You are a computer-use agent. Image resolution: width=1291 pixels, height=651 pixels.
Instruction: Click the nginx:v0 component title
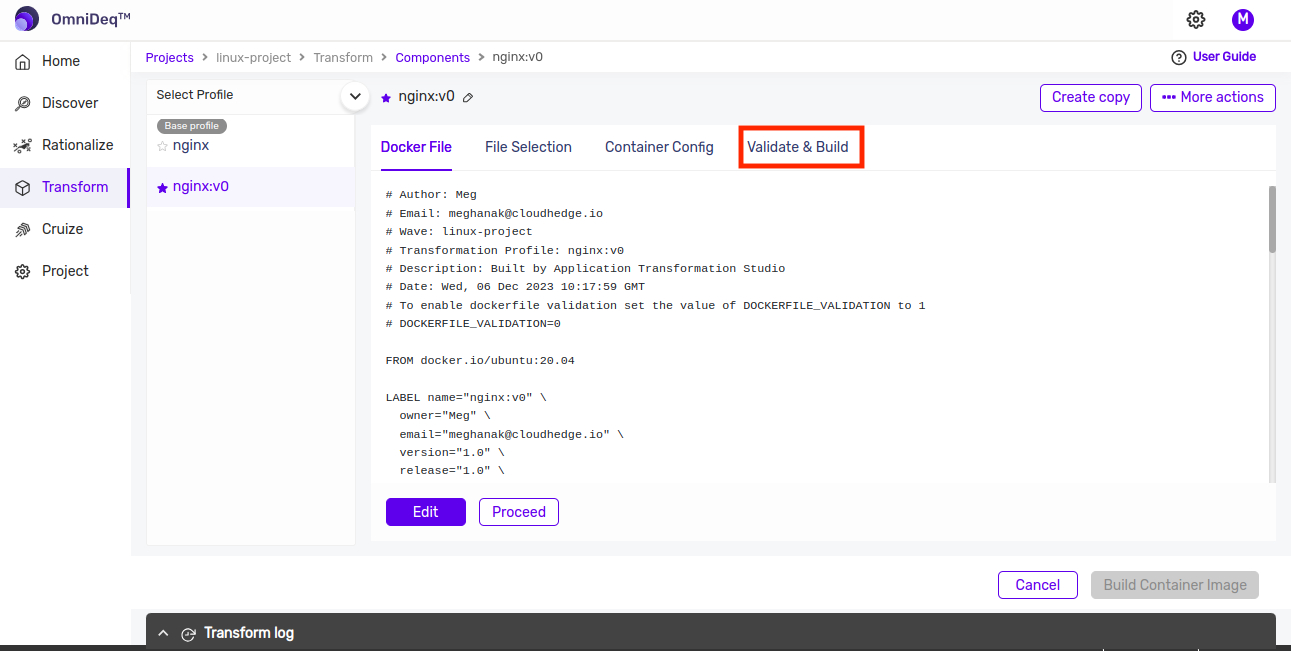(427, 97)
